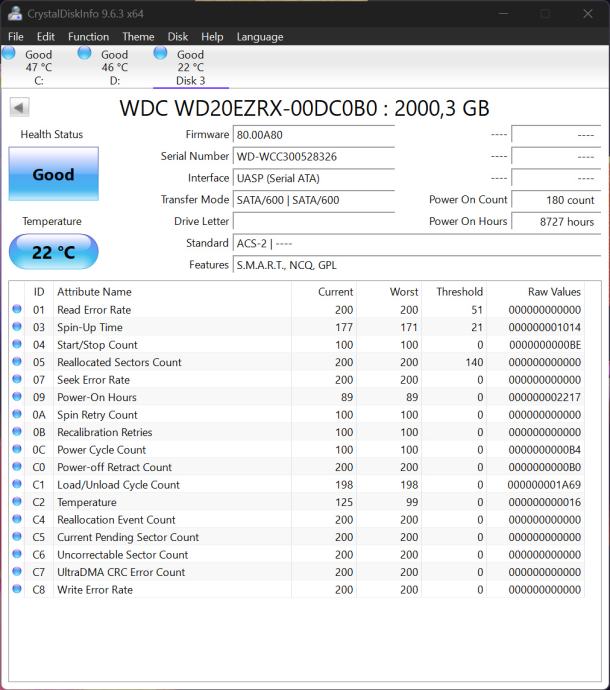Click the Health Status label
Screen dimensions: 610x690
coord(52,134)
